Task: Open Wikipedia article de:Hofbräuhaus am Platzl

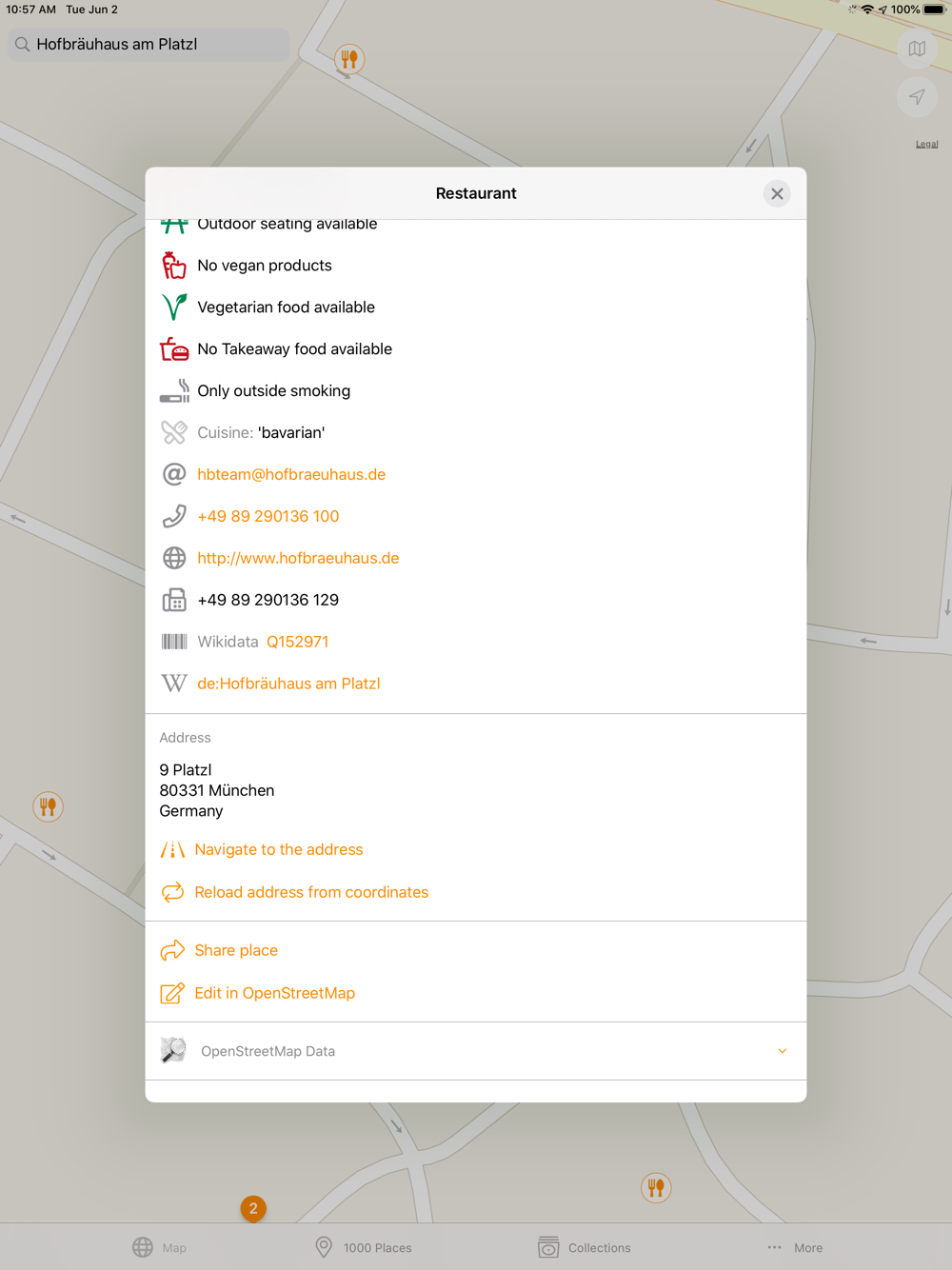Action: click(x=288, y=684)
